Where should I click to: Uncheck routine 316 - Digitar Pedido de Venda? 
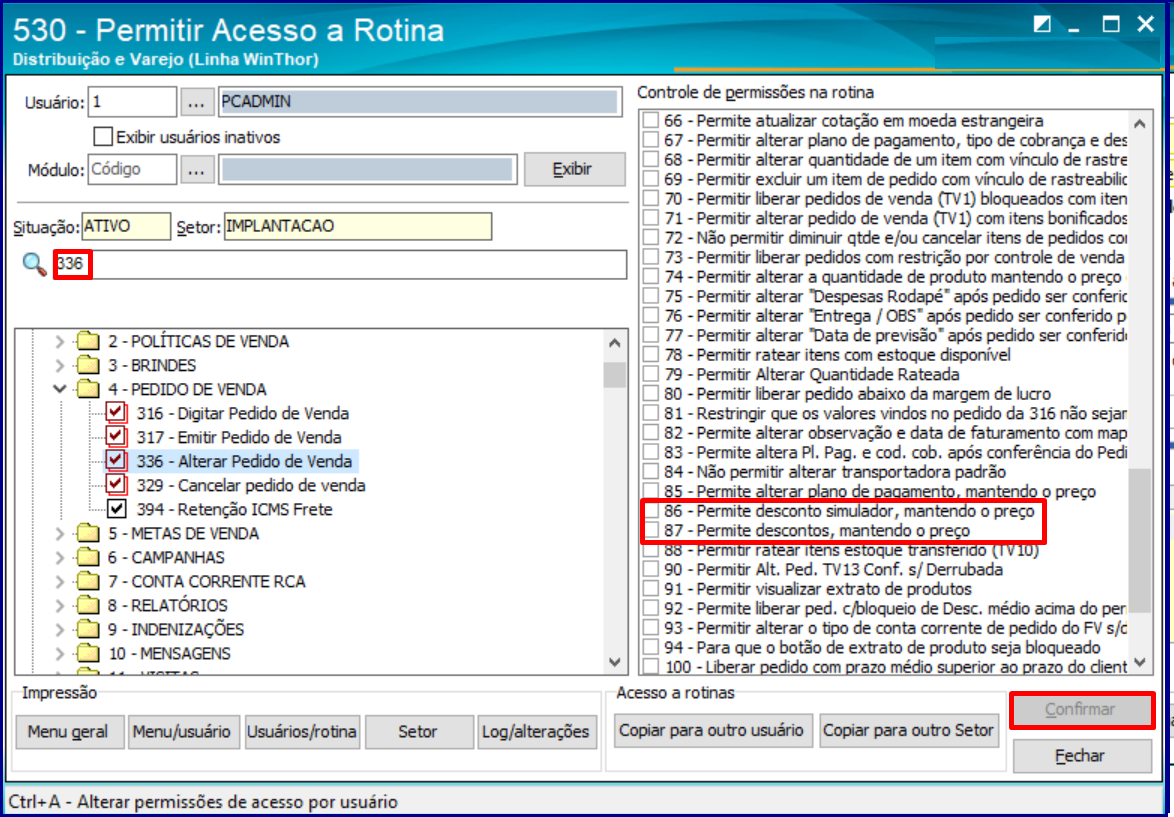(115, 413)
